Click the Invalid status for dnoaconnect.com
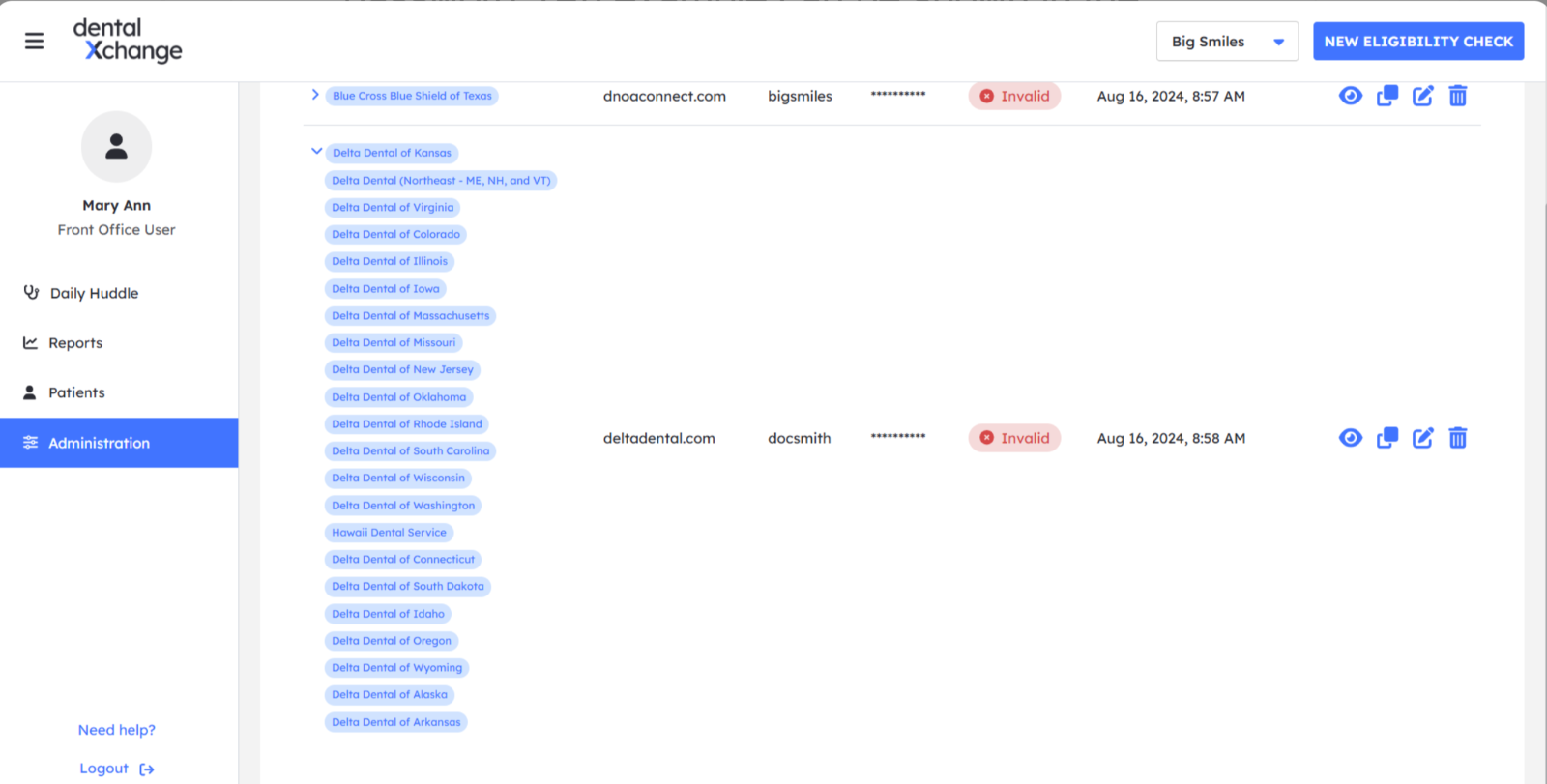1547x784 pixels. [1014, 96]
